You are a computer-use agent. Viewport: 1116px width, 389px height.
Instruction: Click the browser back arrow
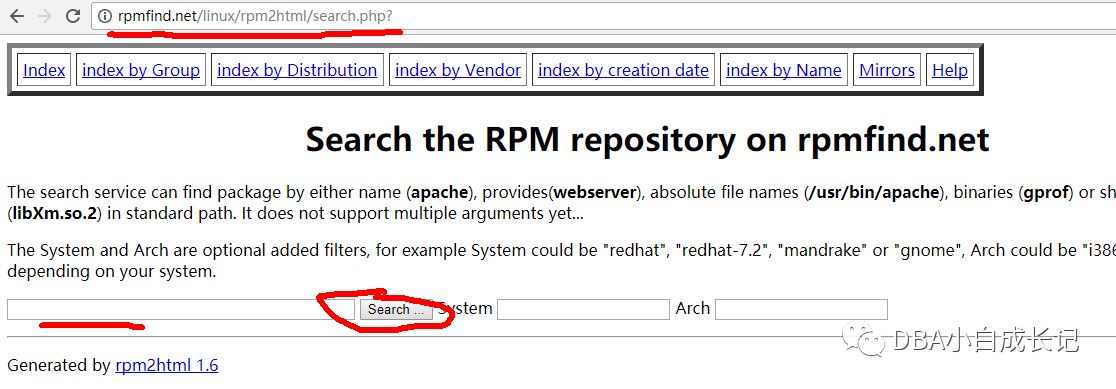[16, 16]
